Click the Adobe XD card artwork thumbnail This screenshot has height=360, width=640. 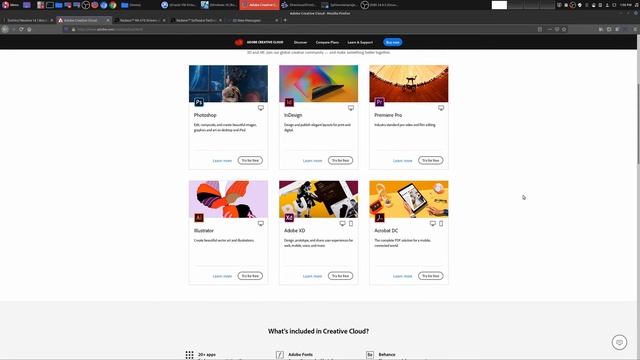coord(318,199)
